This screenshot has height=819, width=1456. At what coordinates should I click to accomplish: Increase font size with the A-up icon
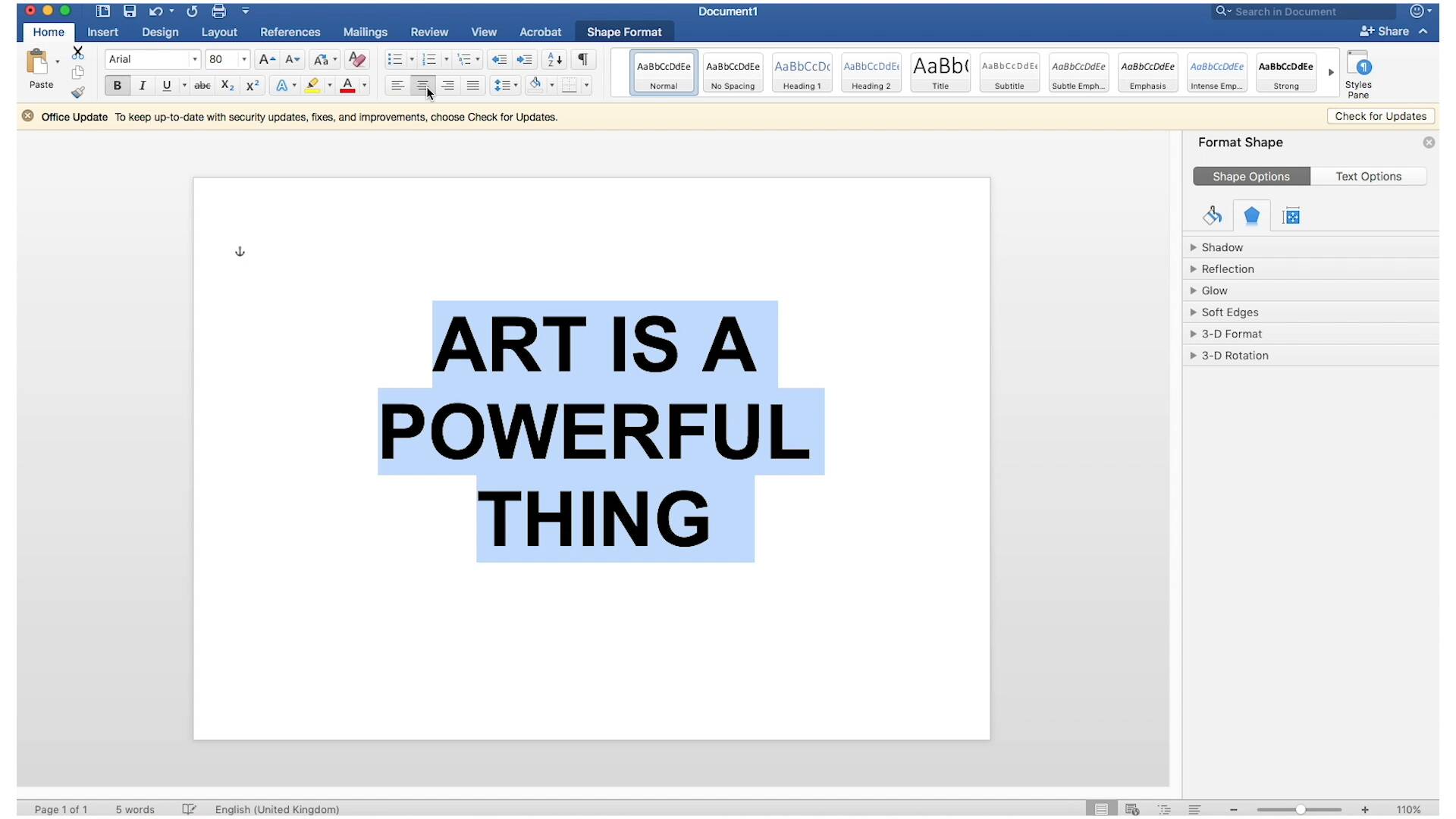266,59
